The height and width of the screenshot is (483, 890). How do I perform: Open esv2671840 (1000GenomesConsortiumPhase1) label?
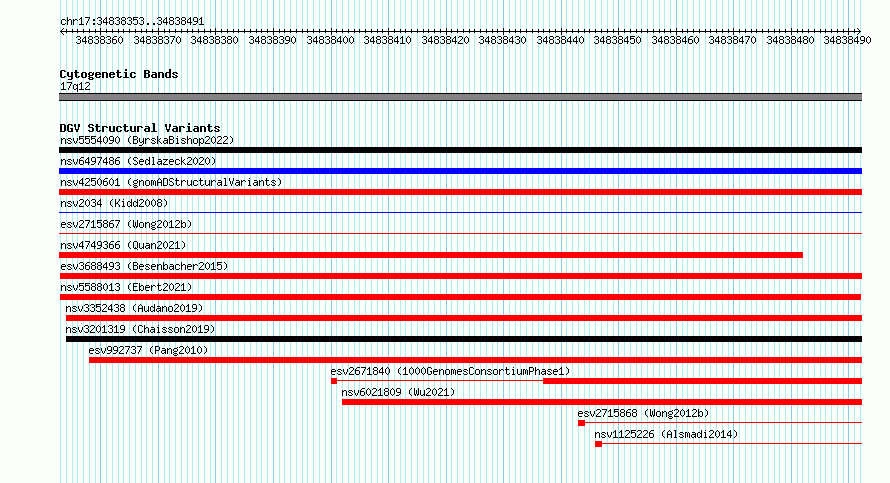tap(450, 371)
